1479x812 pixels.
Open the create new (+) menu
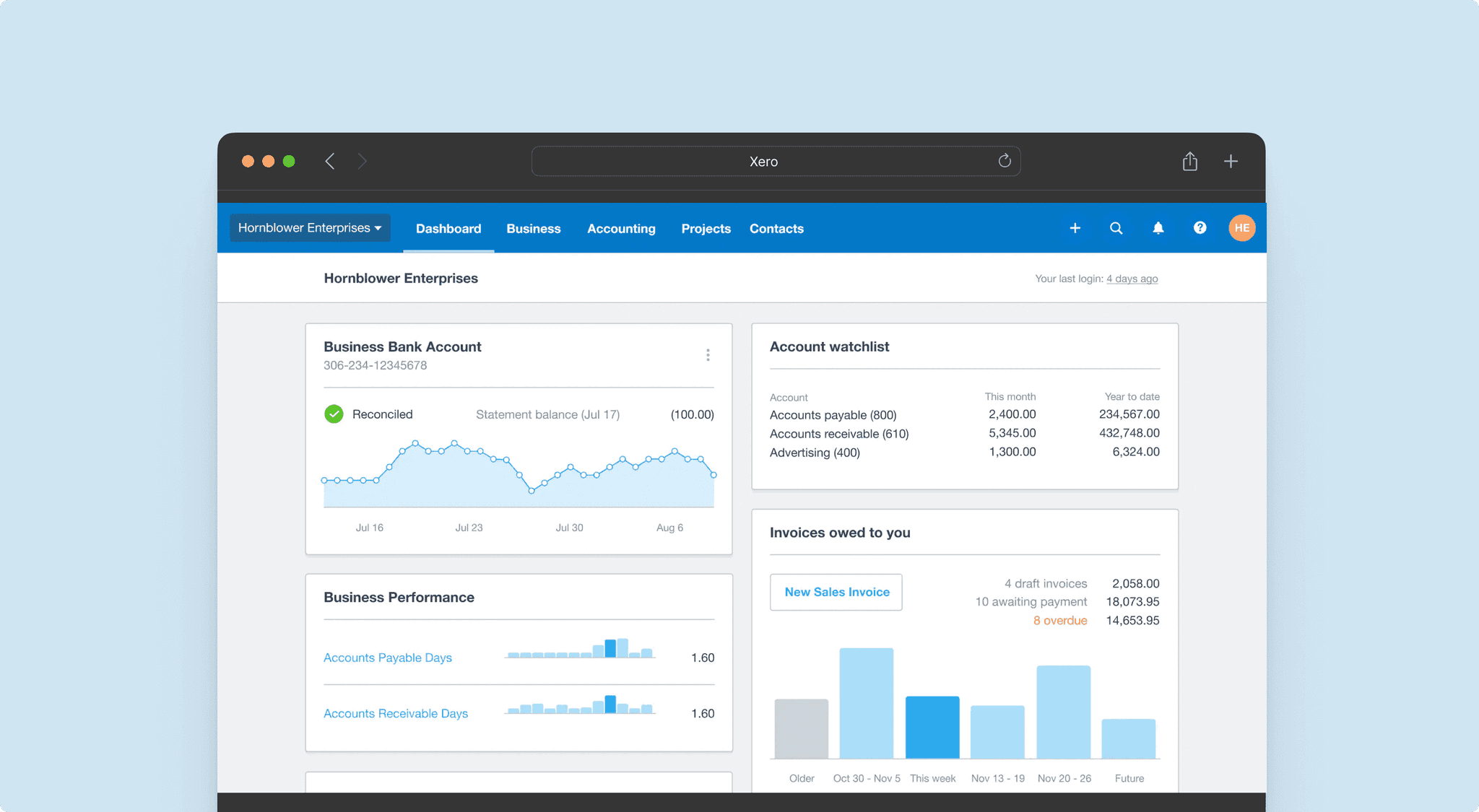click(1075, 228)
